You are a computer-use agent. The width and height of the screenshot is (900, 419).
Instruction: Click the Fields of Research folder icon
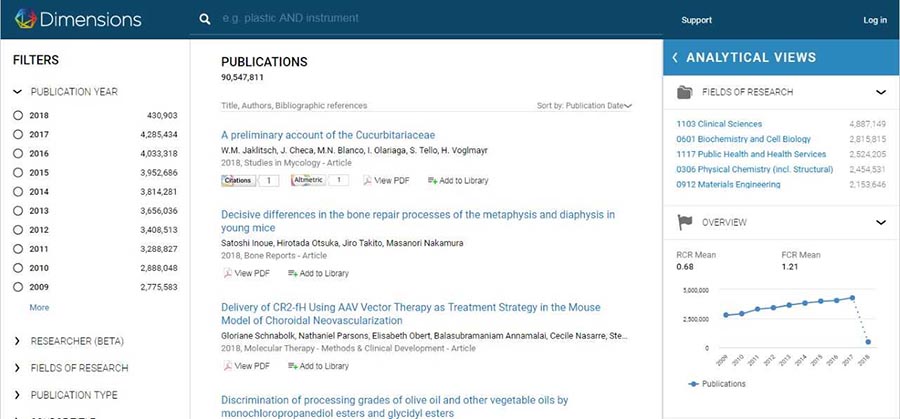click(x=684, y=92)
